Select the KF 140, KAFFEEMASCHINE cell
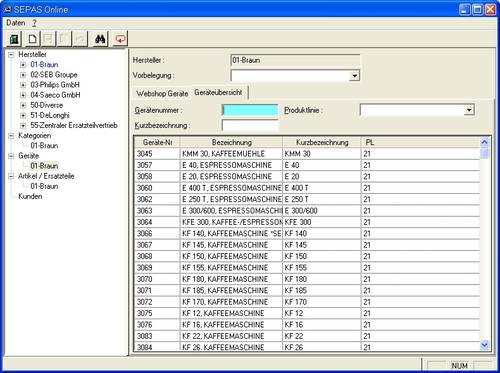The image size is (500, 373). [231, 233]
